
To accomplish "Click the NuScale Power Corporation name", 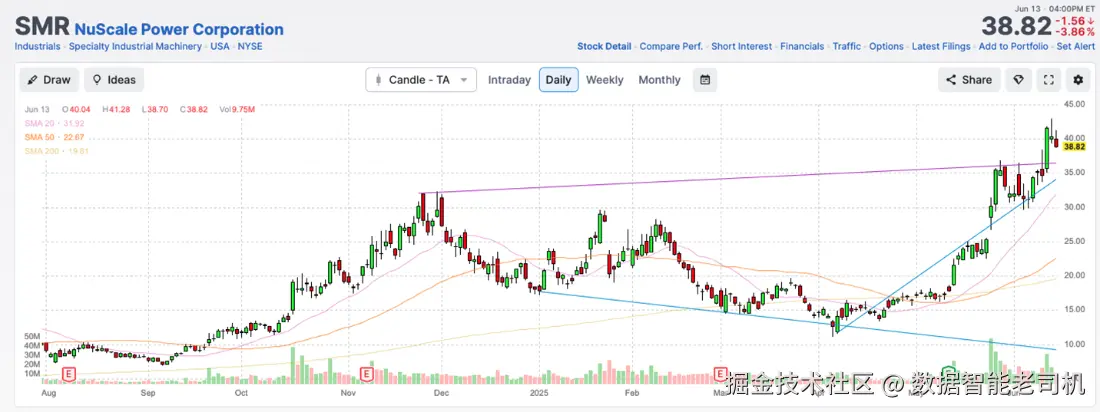I will click(179, 29).
